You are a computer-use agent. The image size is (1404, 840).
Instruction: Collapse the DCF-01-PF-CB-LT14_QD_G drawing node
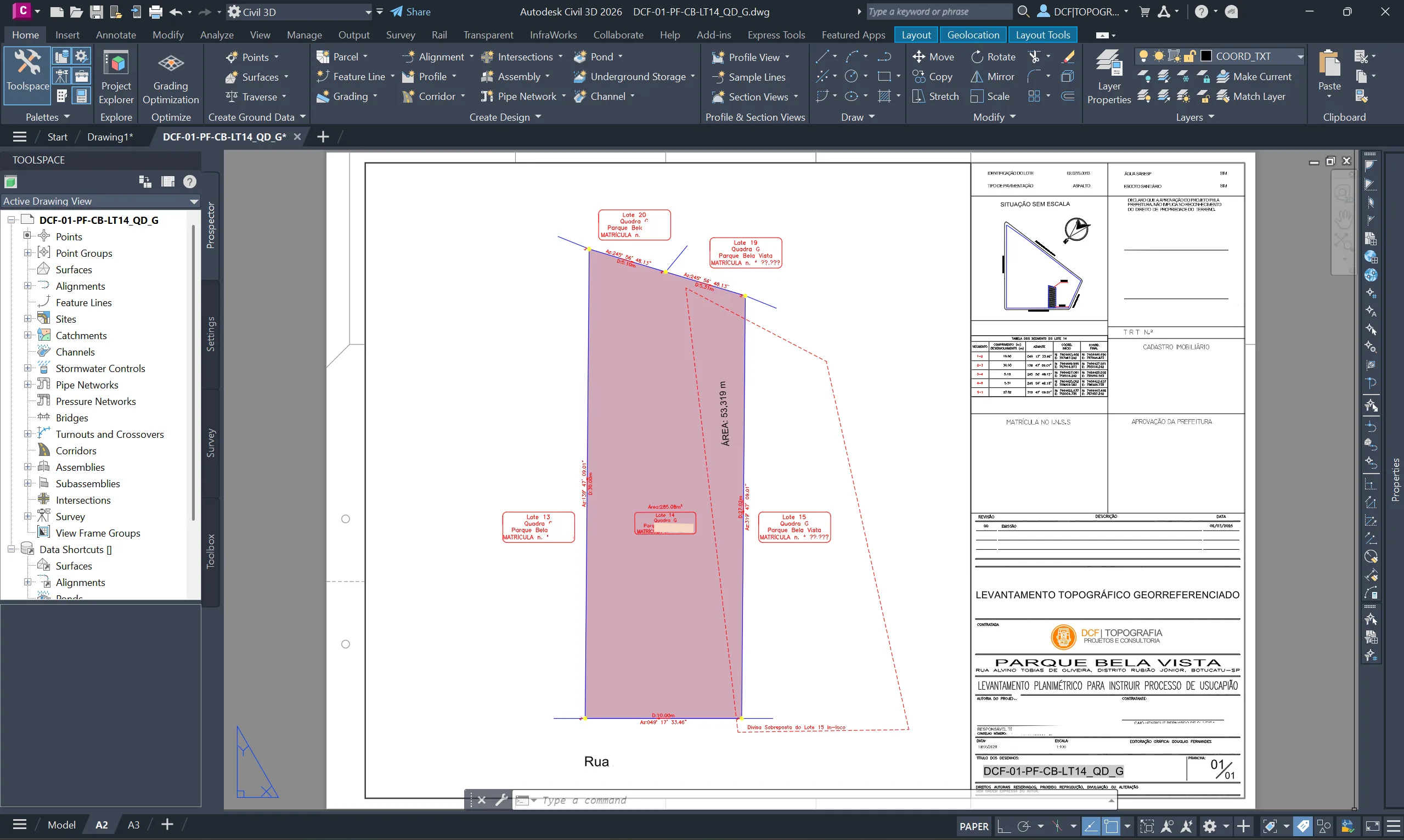point(11,219)
